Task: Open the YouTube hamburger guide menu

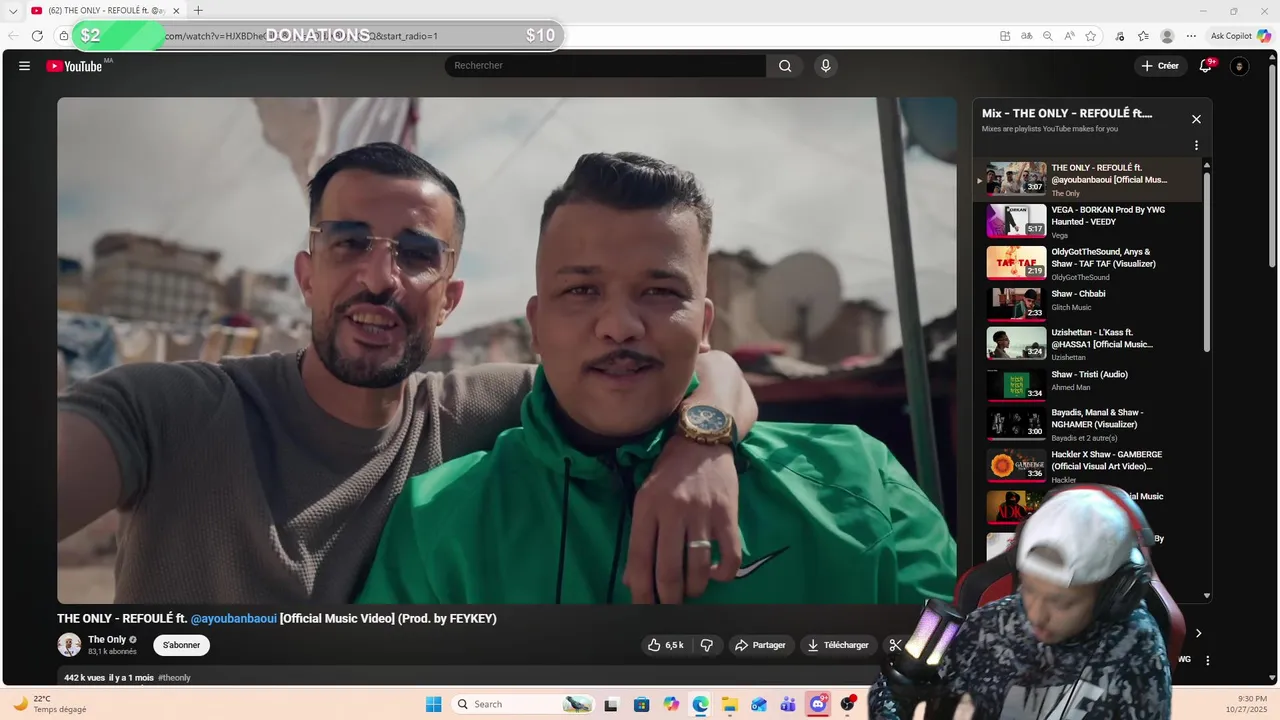Action: pos(24,66)
